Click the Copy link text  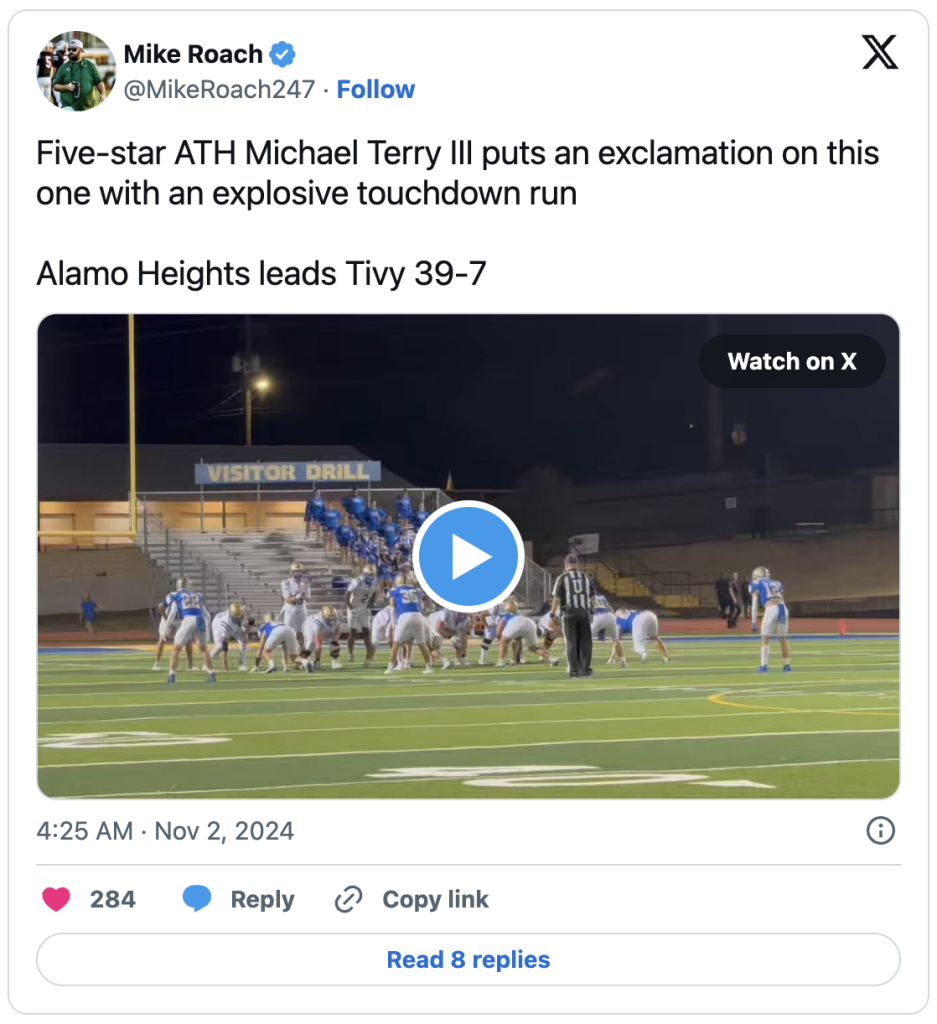coord(435,899)
